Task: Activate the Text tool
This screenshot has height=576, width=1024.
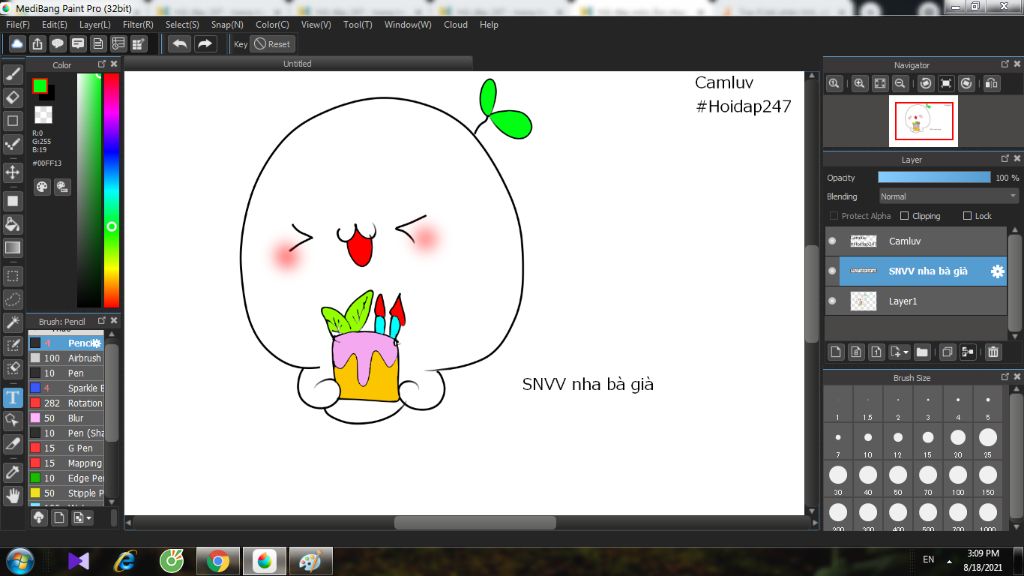Action: tap(12, 397)
